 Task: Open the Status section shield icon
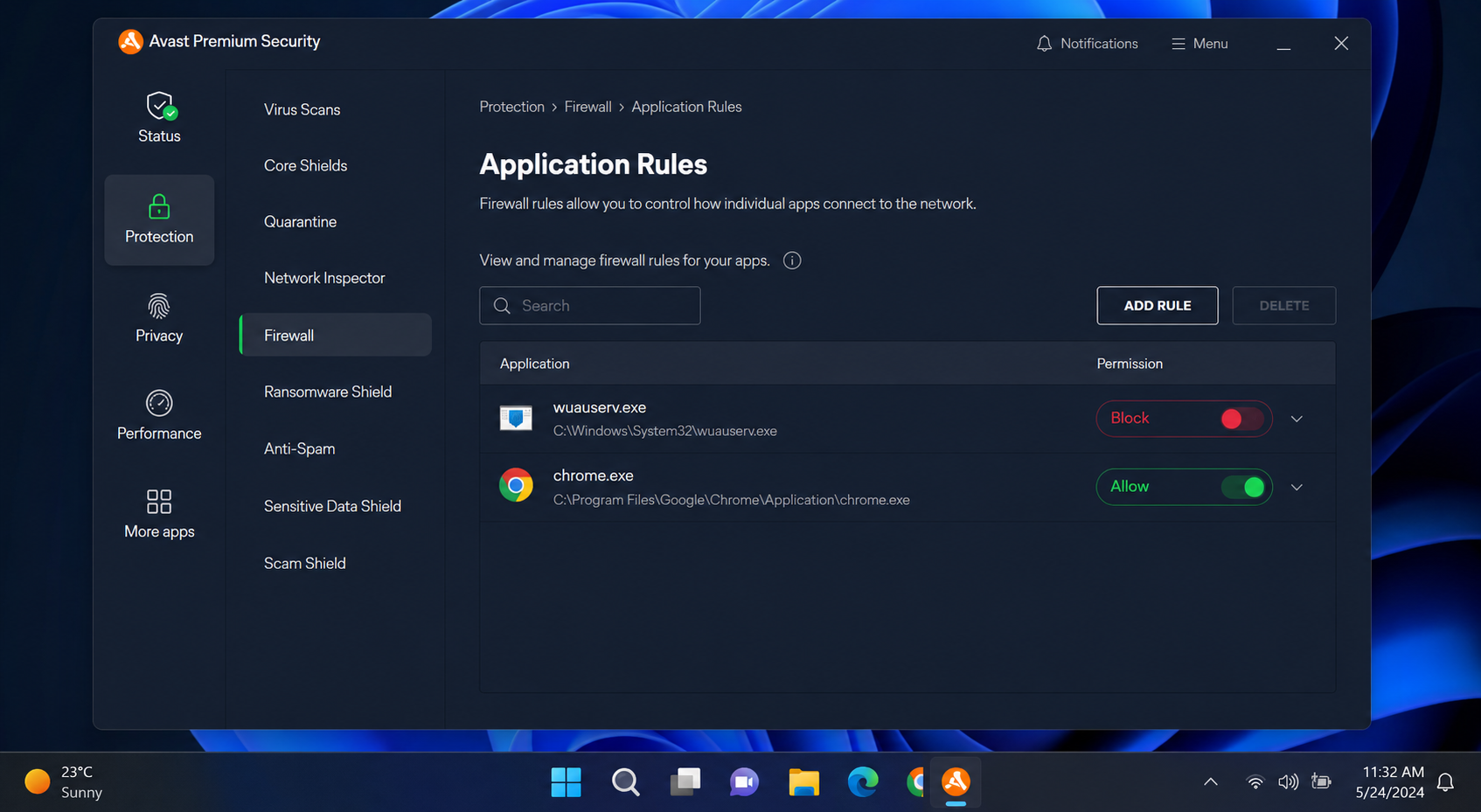pyautogui.click(x=160, y=106)
